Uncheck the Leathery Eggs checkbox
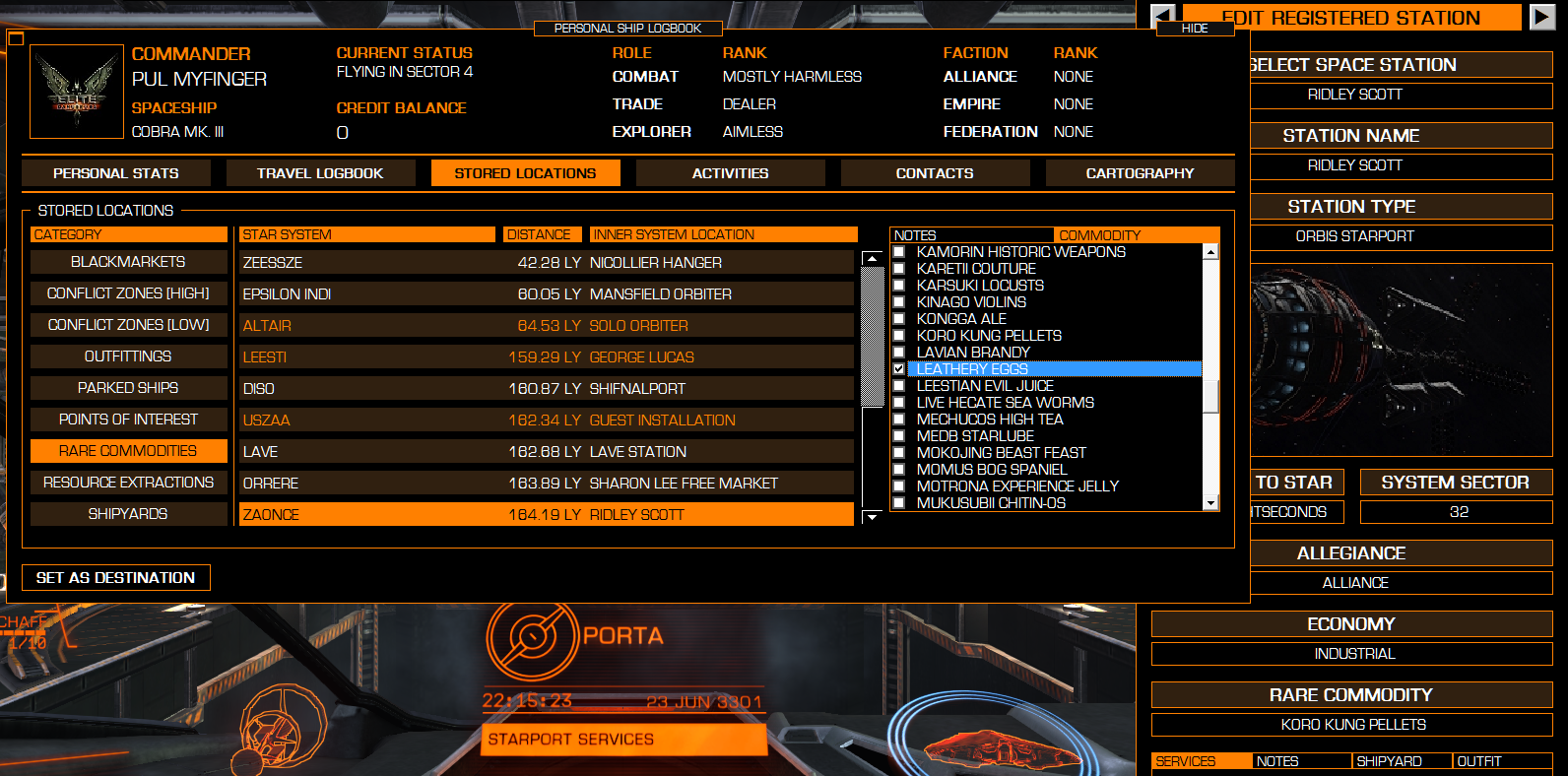1568x776 pixels. coord(898,369)
